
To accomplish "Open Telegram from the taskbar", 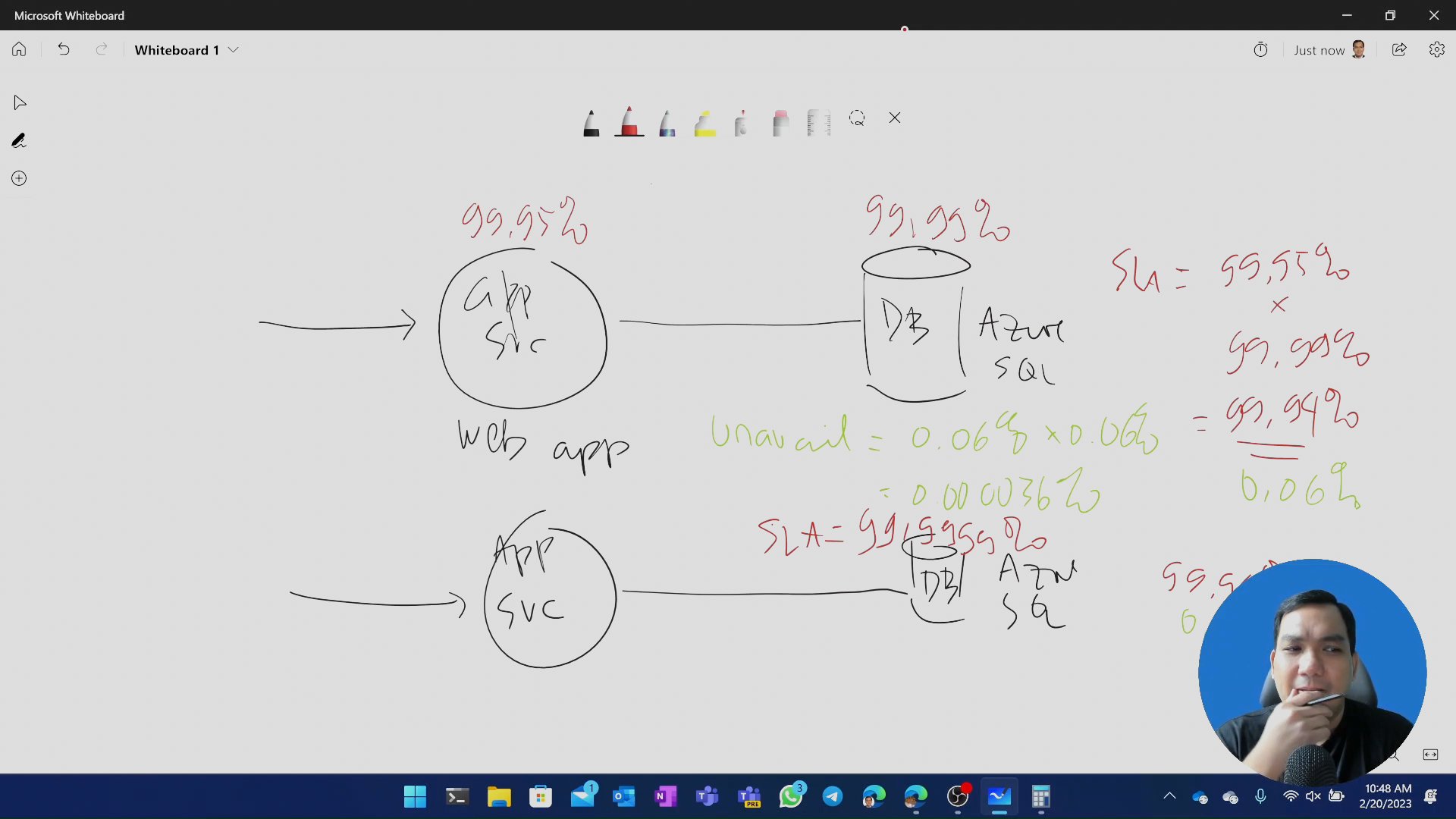I will tap(832, 796).
